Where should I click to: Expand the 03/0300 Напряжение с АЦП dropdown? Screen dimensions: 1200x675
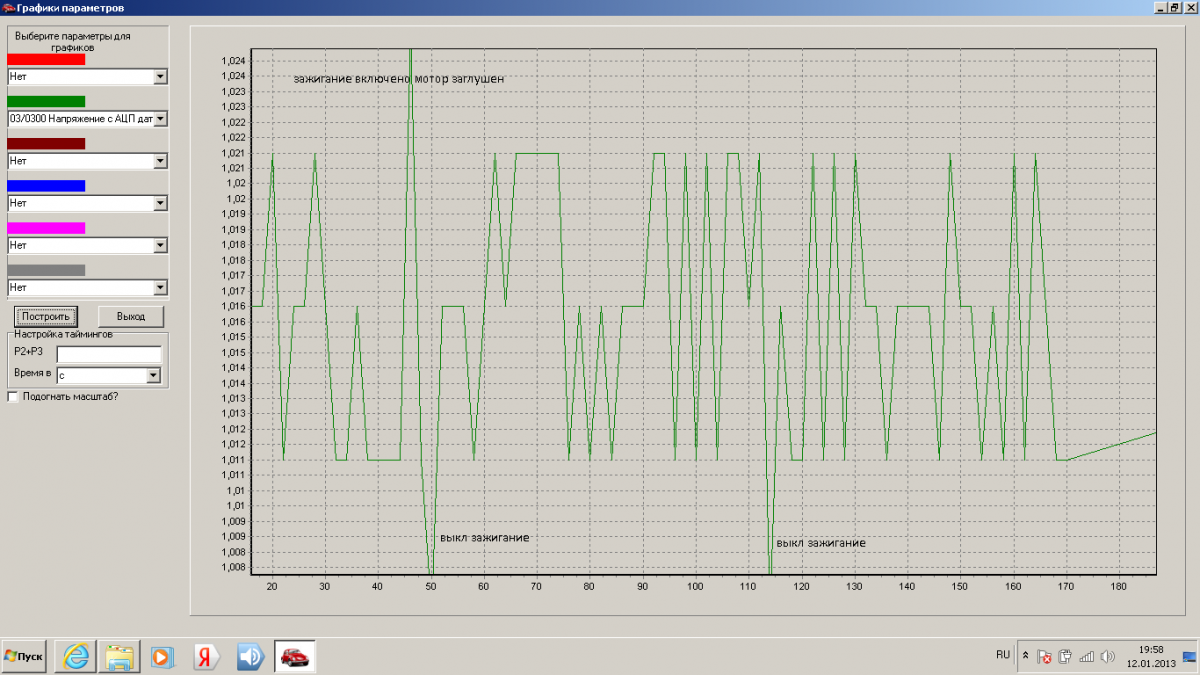160,119
